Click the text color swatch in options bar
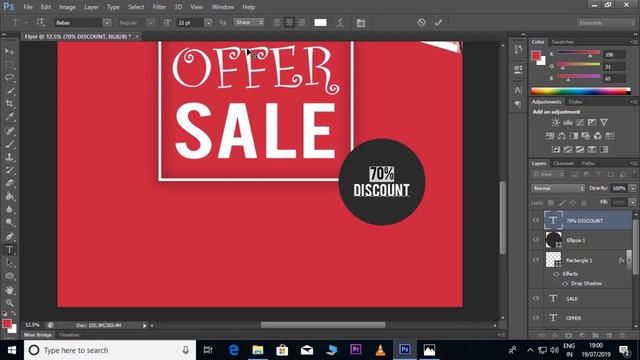Image resolution: width=640 pixels, height=360 pixels. [x=320, y=23]
